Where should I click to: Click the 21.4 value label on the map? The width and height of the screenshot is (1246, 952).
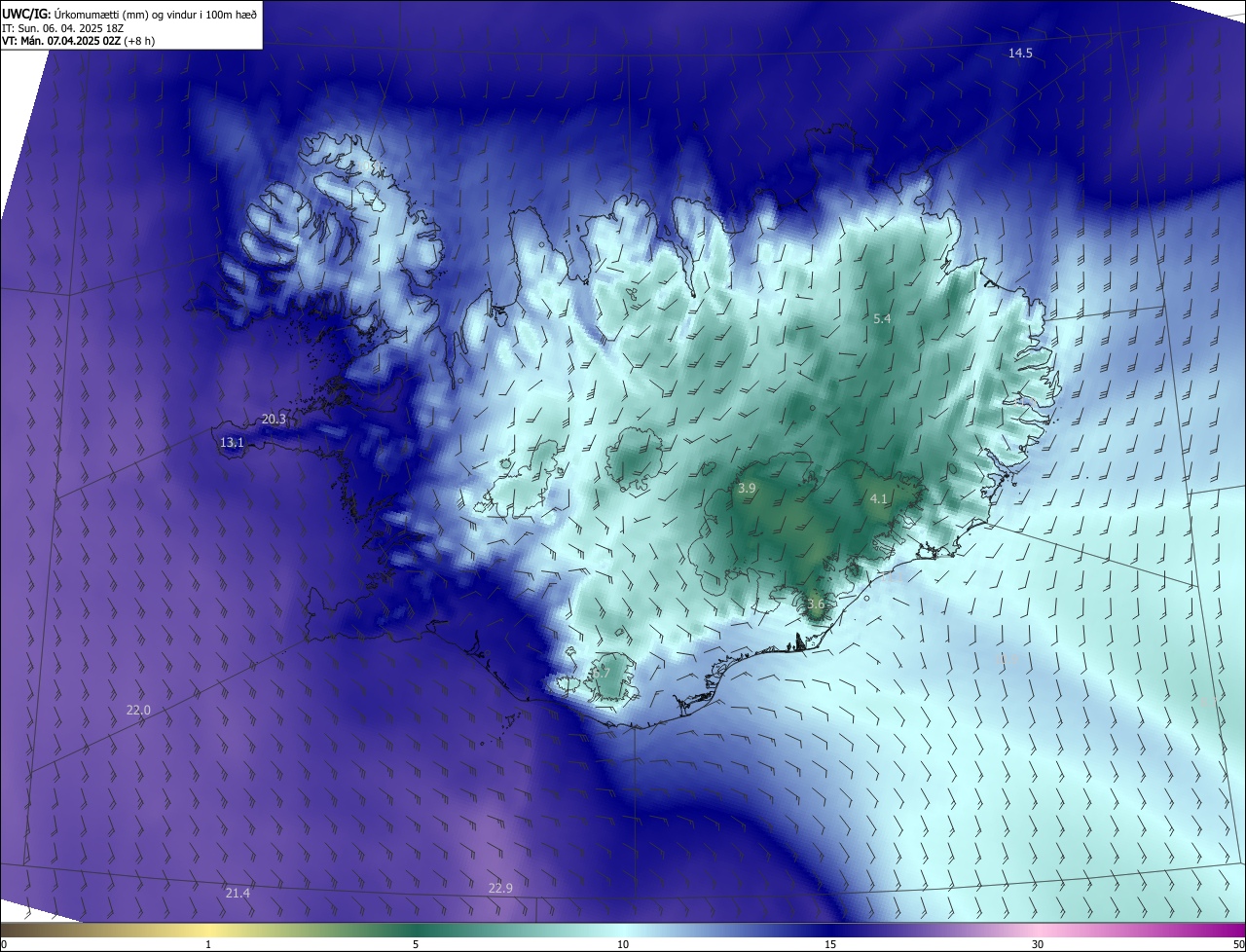(238, 894)
